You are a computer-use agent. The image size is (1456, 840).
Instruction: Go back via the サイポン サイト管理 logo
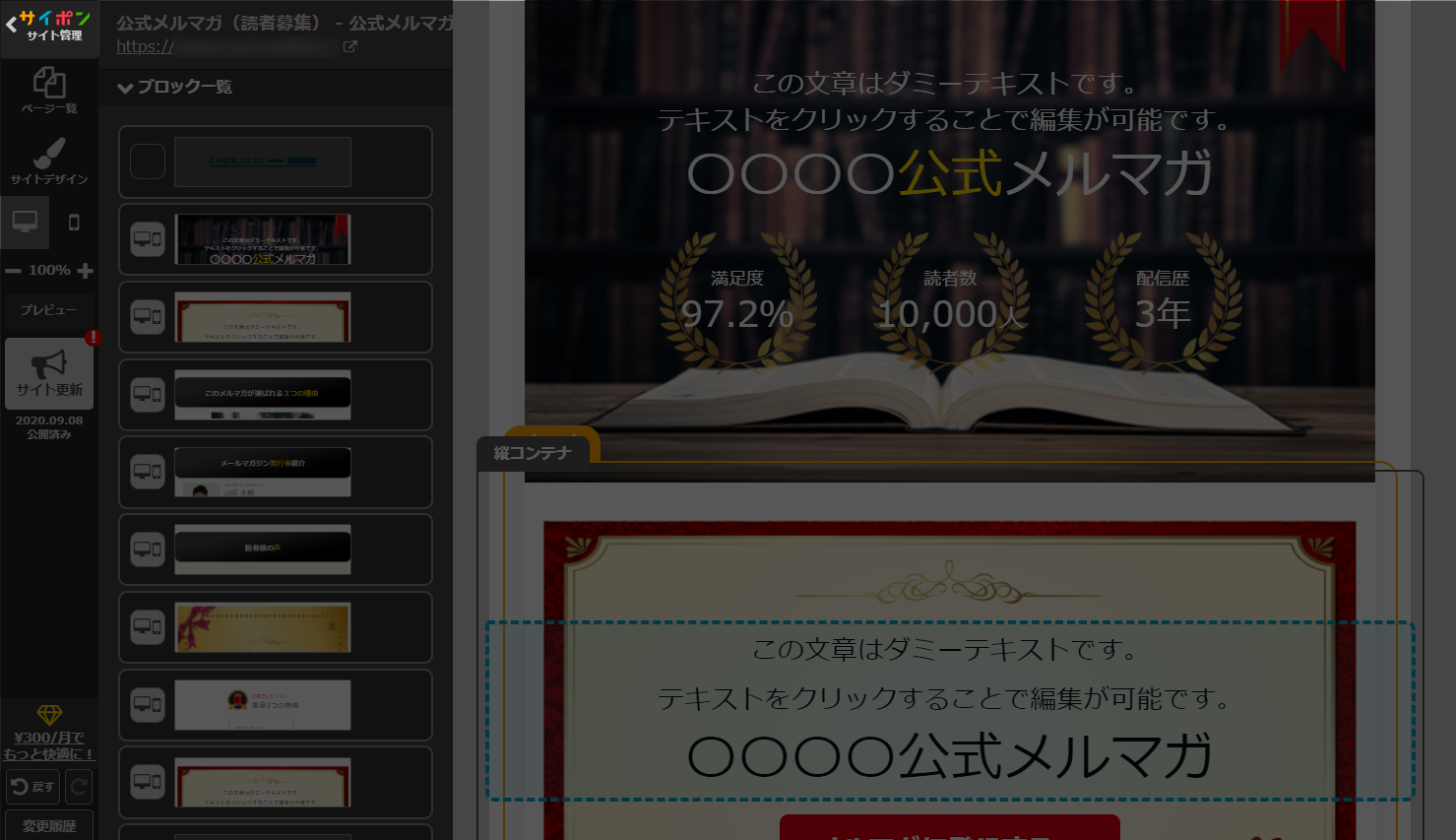[x=49, y=27]
